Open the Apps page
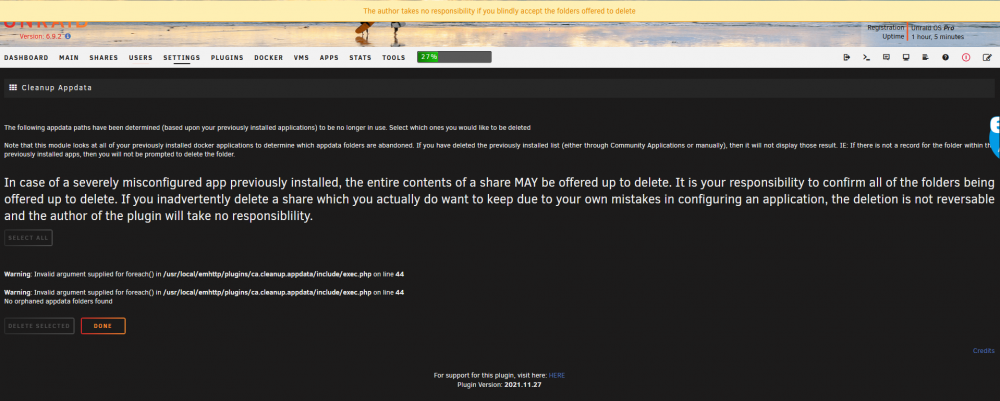 329,57
